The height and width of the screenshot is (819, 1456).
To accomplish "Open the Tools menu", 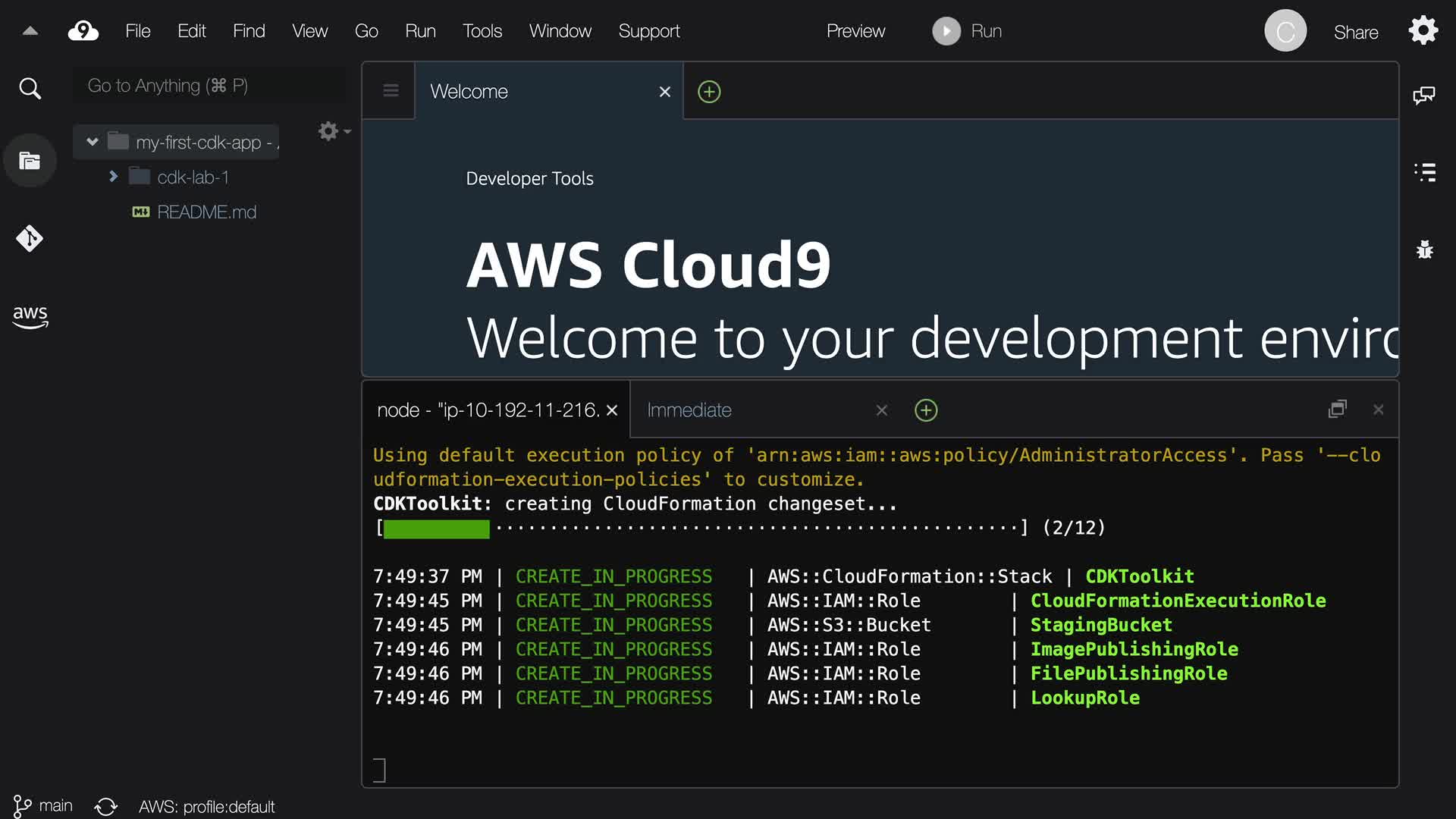I will [x=482, y=31].
